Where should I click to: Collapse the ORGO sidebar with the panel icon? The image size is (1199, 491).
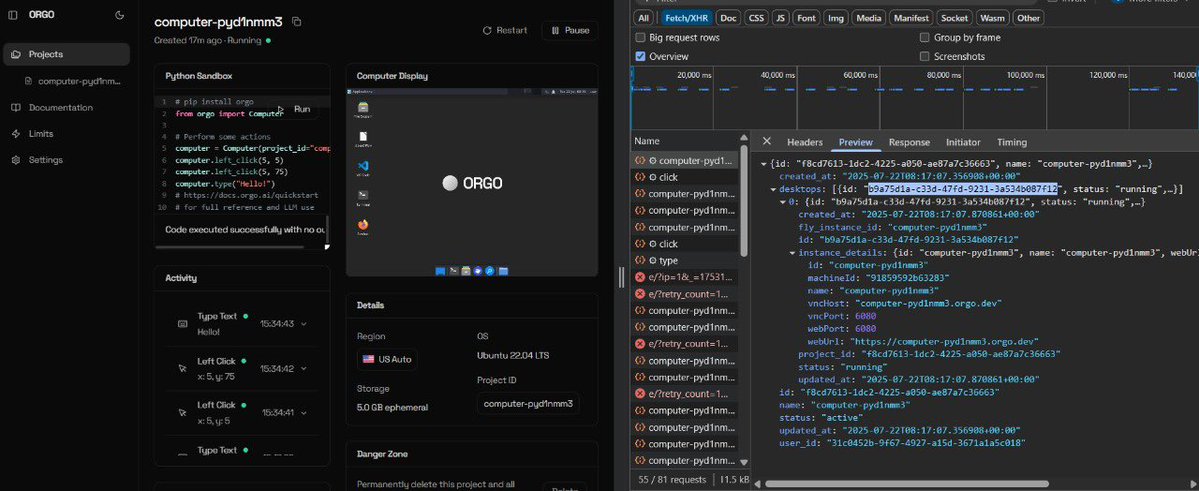[13, 15]
